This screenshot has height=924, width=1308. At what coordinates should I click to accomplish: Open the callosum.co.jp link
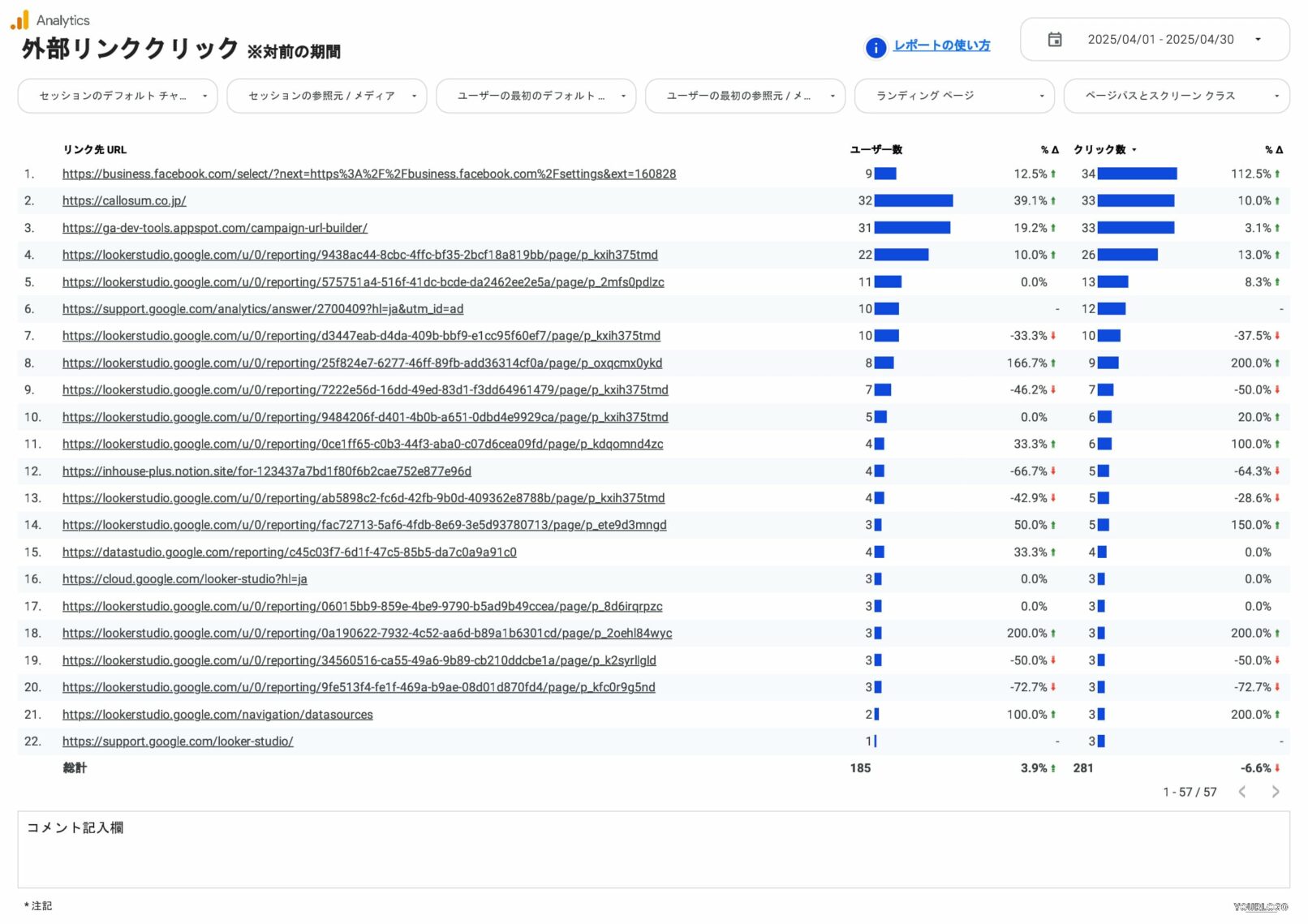point(124,200)
